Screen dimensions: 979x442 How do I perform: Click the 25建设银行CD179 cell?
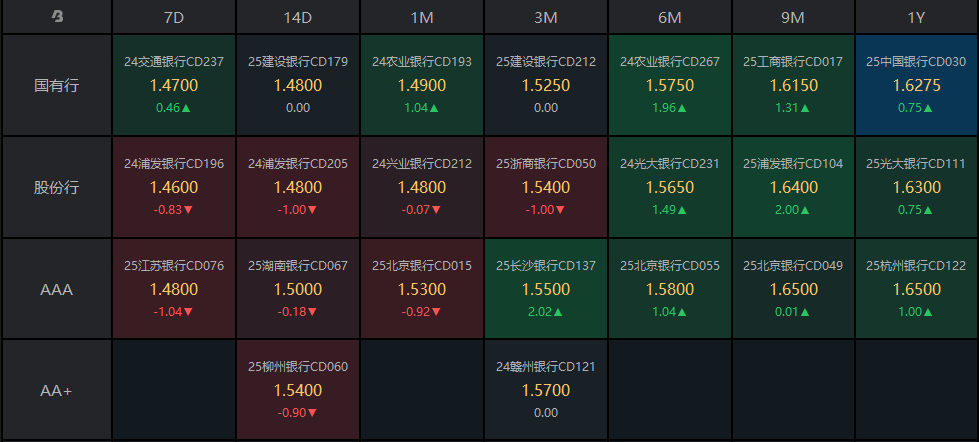298,85
